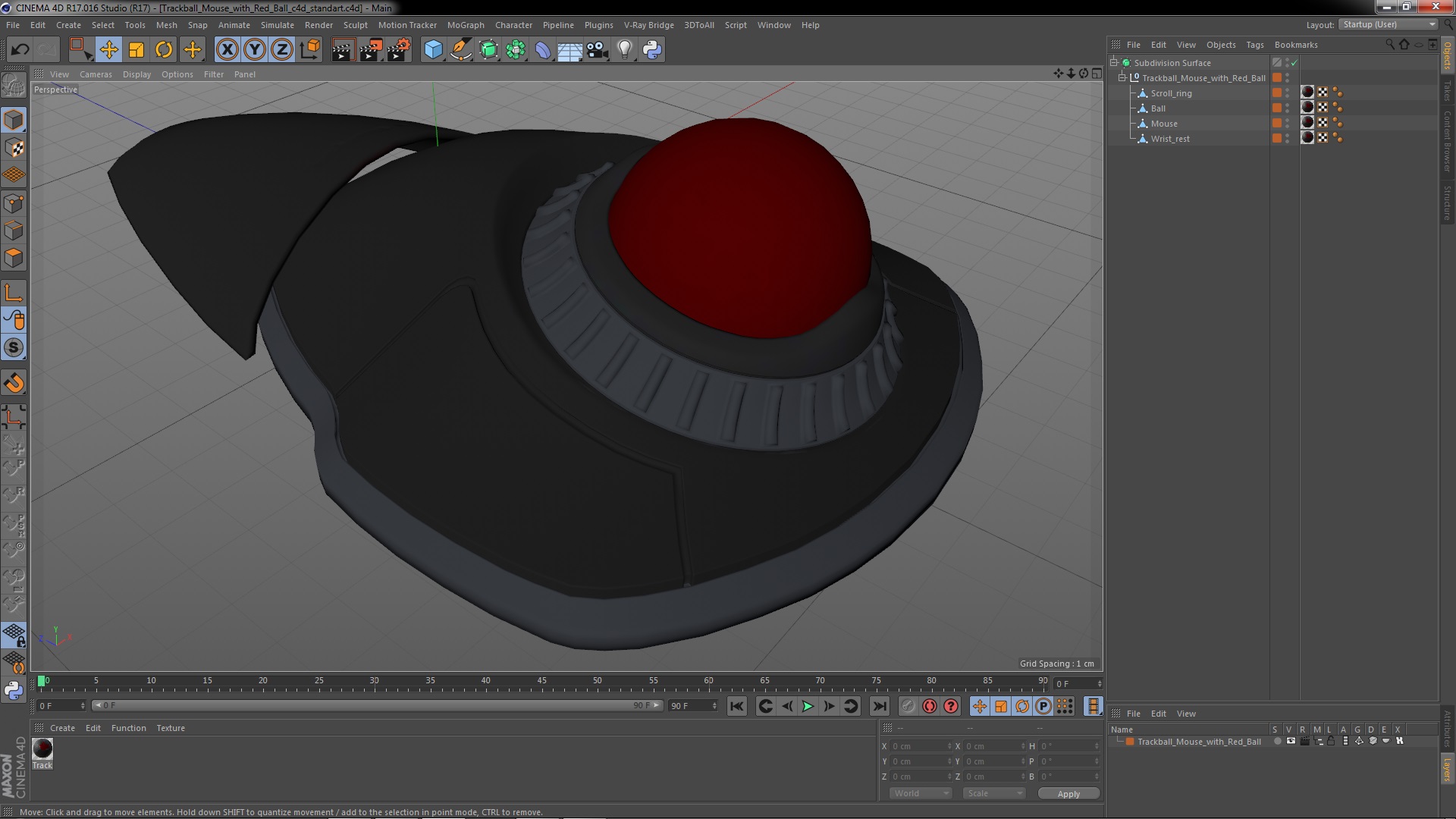Image resolution: width=1456 pixels, height=819 pixels.
Task: Go to the start of the animation
Action: click(x=736, y=706)
